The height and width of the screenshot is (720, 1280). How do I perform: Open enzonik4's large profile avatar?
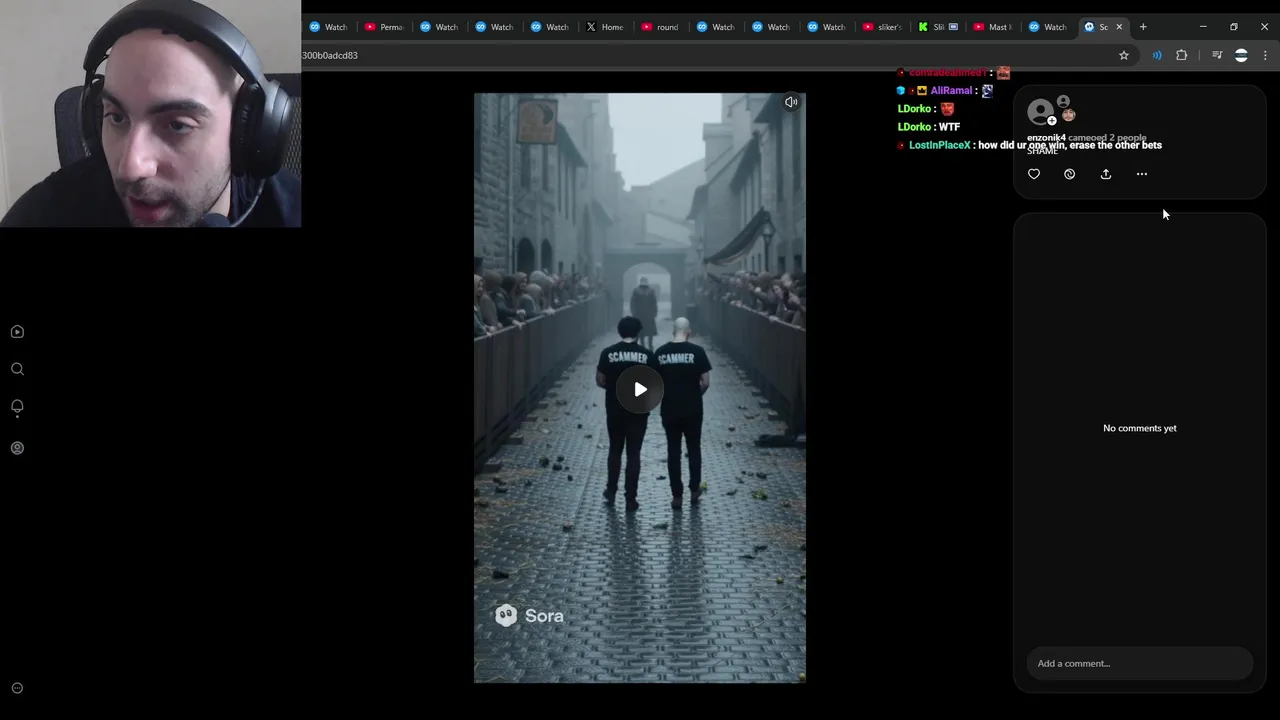point(1041,110)
